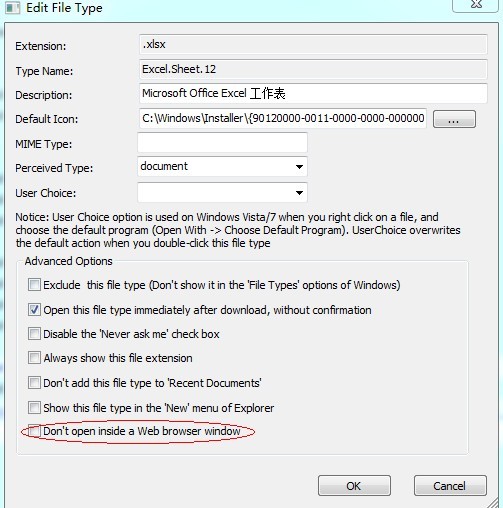The width and height of the screenshot is (503, 508).
Task: Open the User Choice dropdown arrow
Action: tap(299, 192)
